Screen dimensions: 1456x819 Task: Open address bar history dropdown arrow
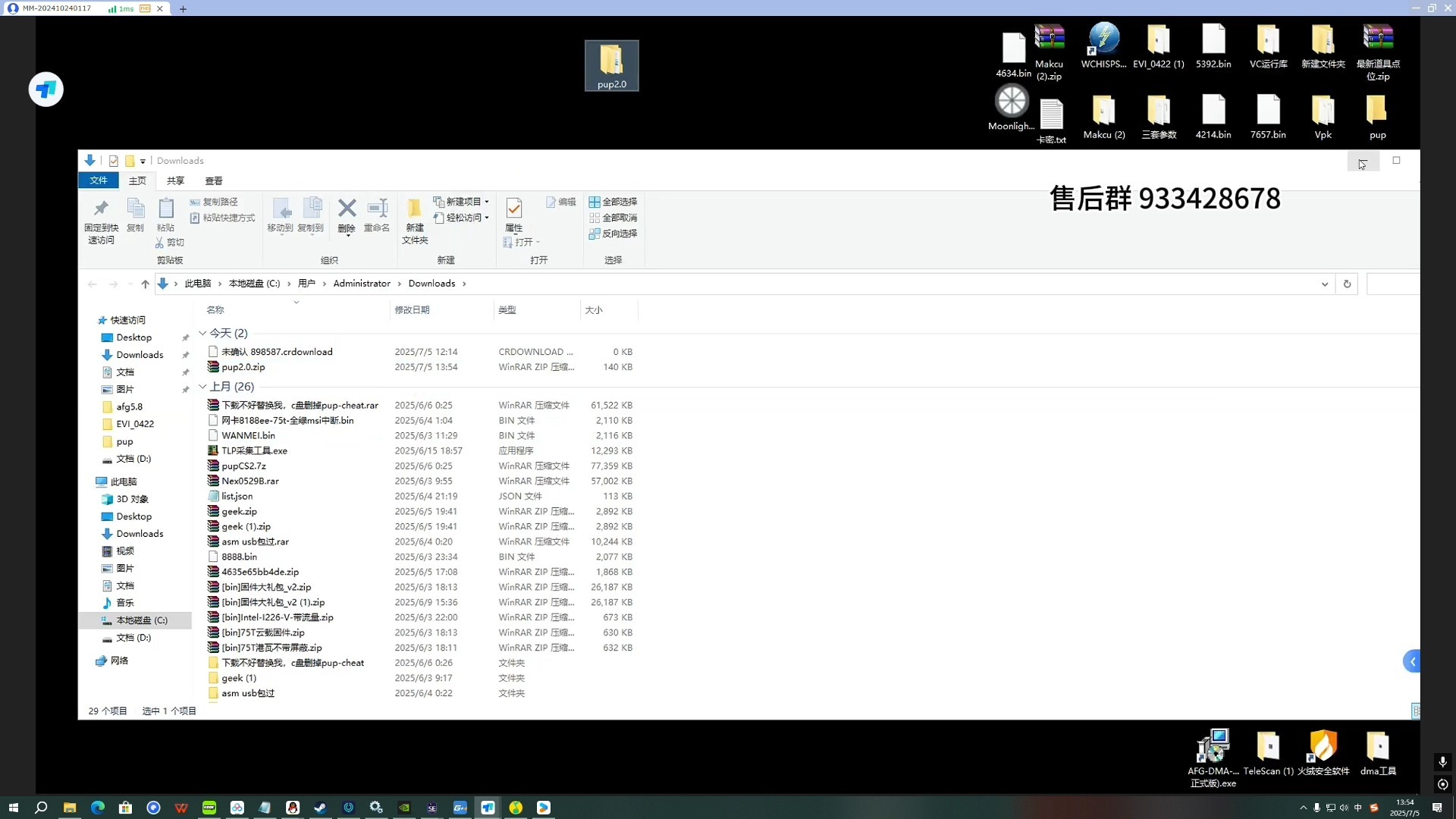click(x=1324, y=284)
